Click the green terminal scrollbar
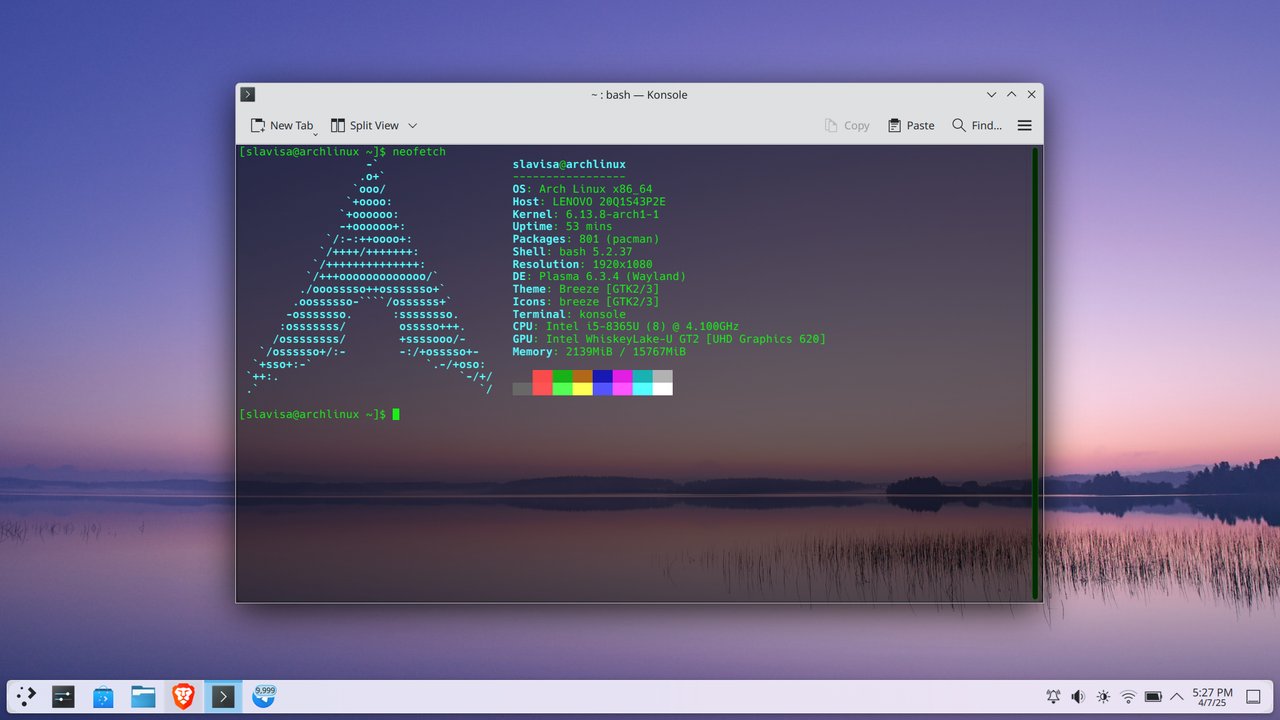 (1036, 373)
